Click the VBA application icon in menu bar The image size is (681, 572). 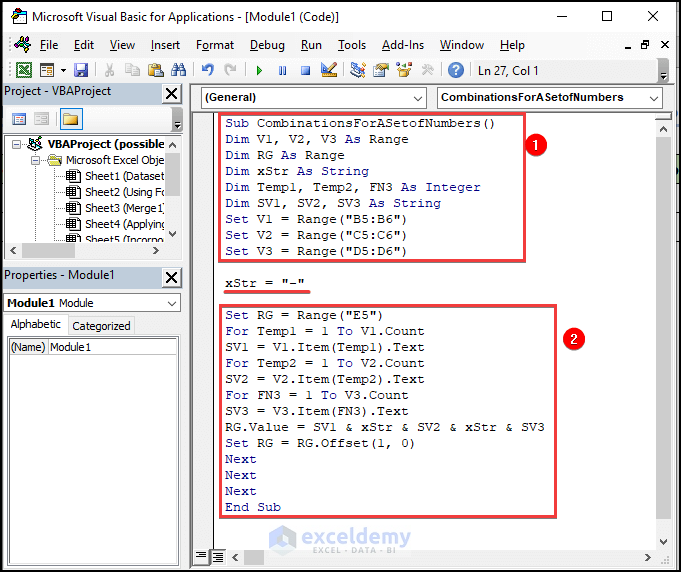tap(23, 44)
